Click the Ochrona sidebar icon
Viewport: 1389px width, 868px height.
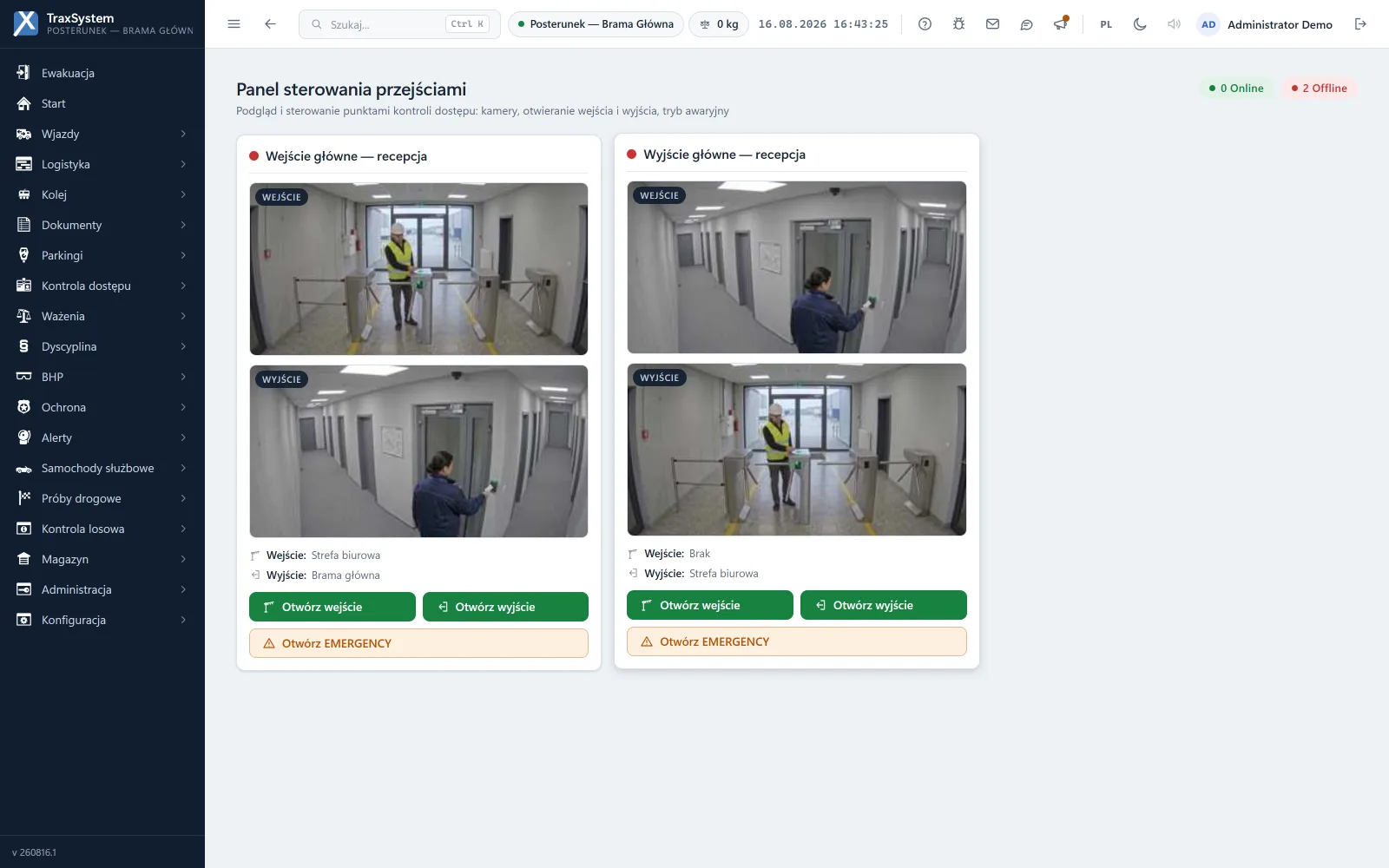[x=24, y=407]
